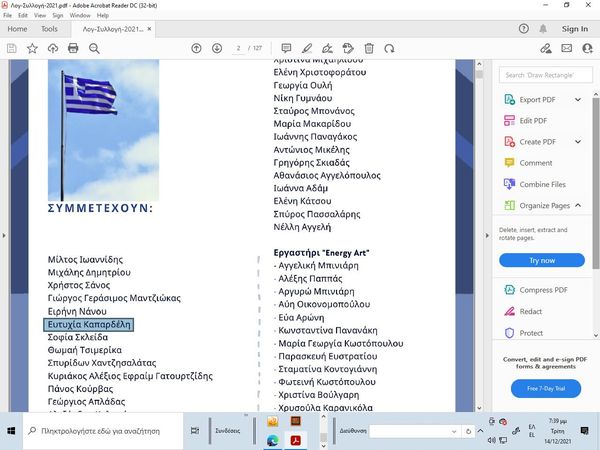This screenshot has height=450, width=600.
Task: Click the cloud upload icon
Action: [x=53, y=48]
